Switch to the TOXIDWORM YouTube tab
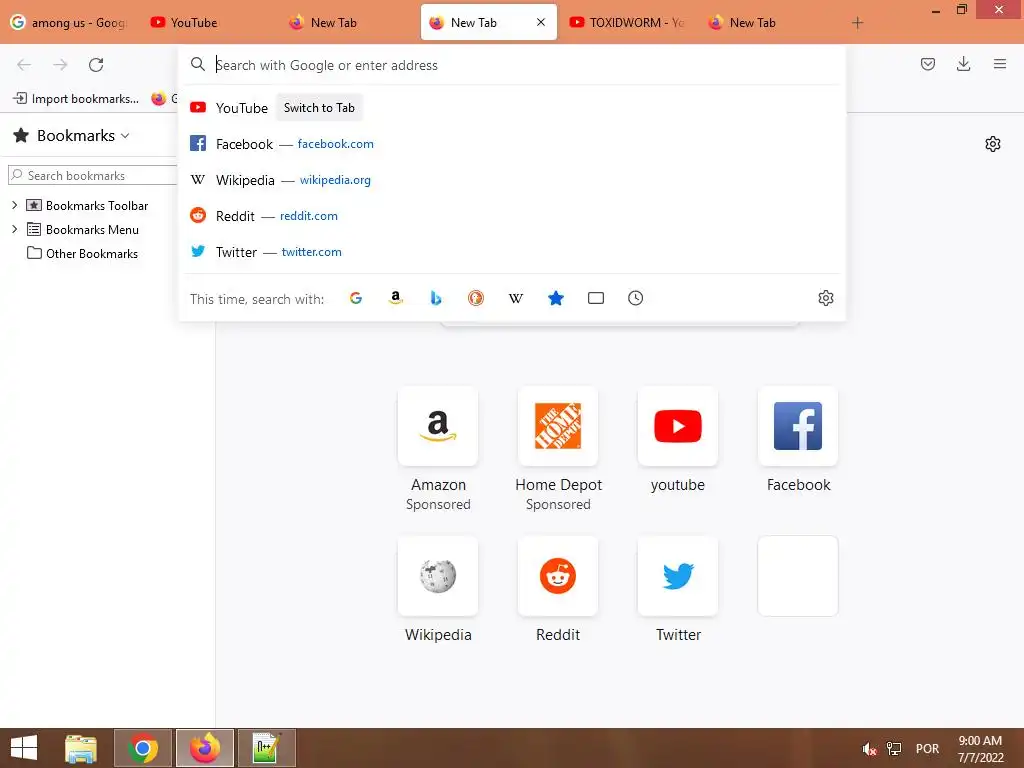The width and height of the screenshot is (1024, 768). point(628,23)
